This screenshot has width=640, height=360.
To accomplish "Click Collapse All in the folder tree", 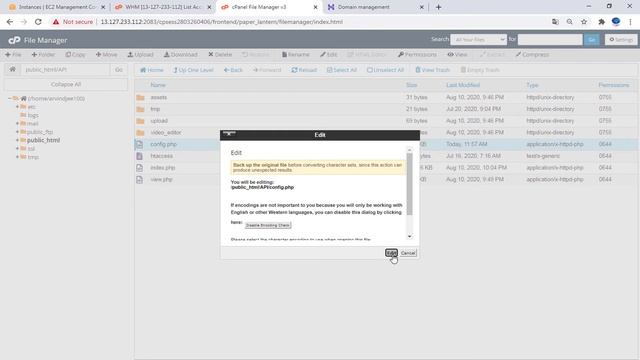I will 66,84.
